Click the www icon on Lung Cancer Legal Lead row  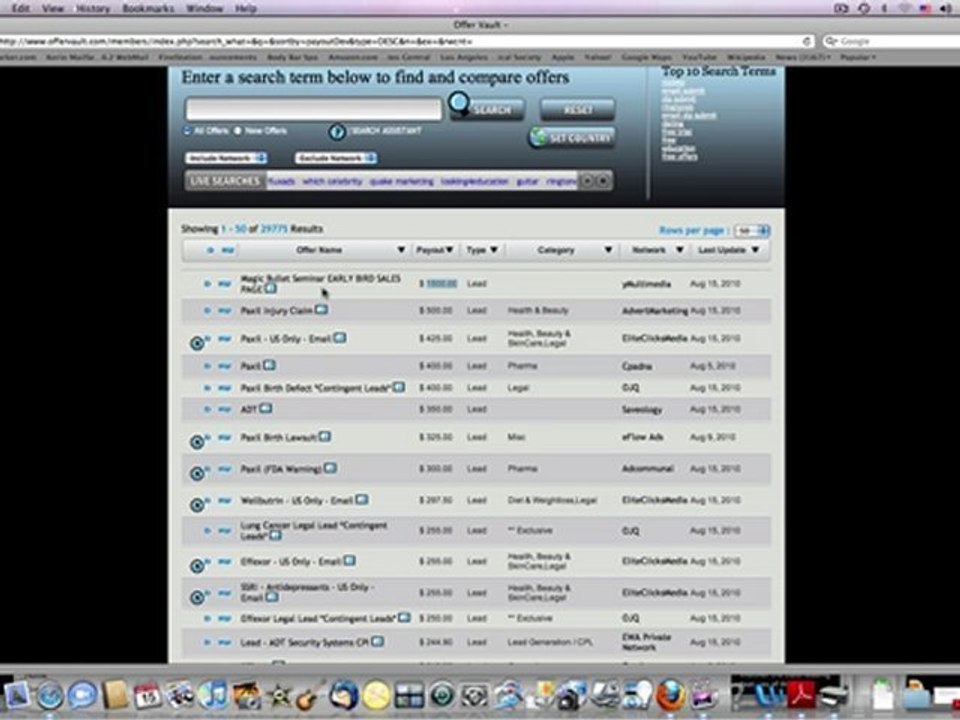pos(225,530)
